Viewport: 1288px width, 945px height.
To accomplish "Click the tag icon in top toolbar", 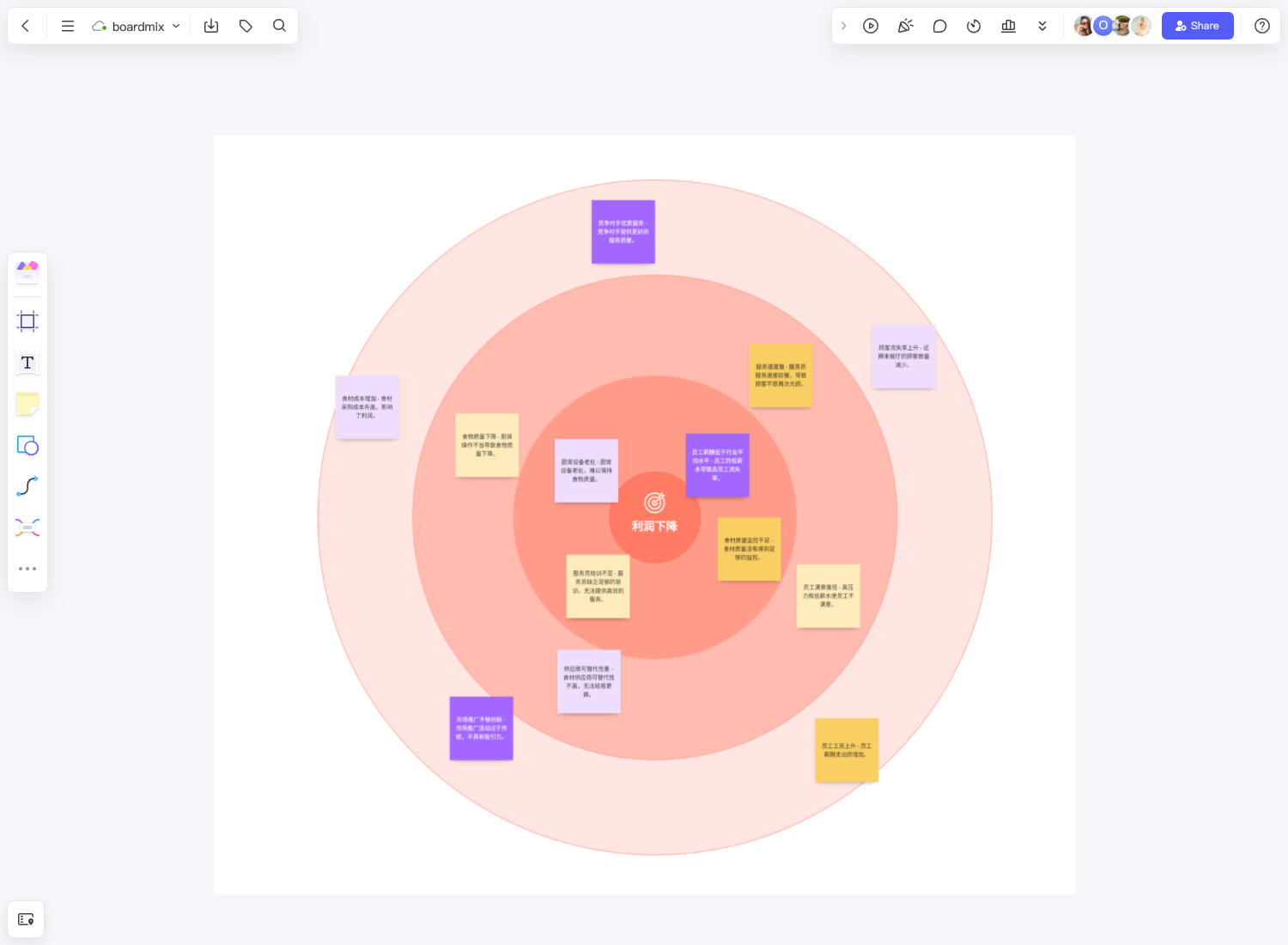I will pyautogui.click(x=246, y=26).
